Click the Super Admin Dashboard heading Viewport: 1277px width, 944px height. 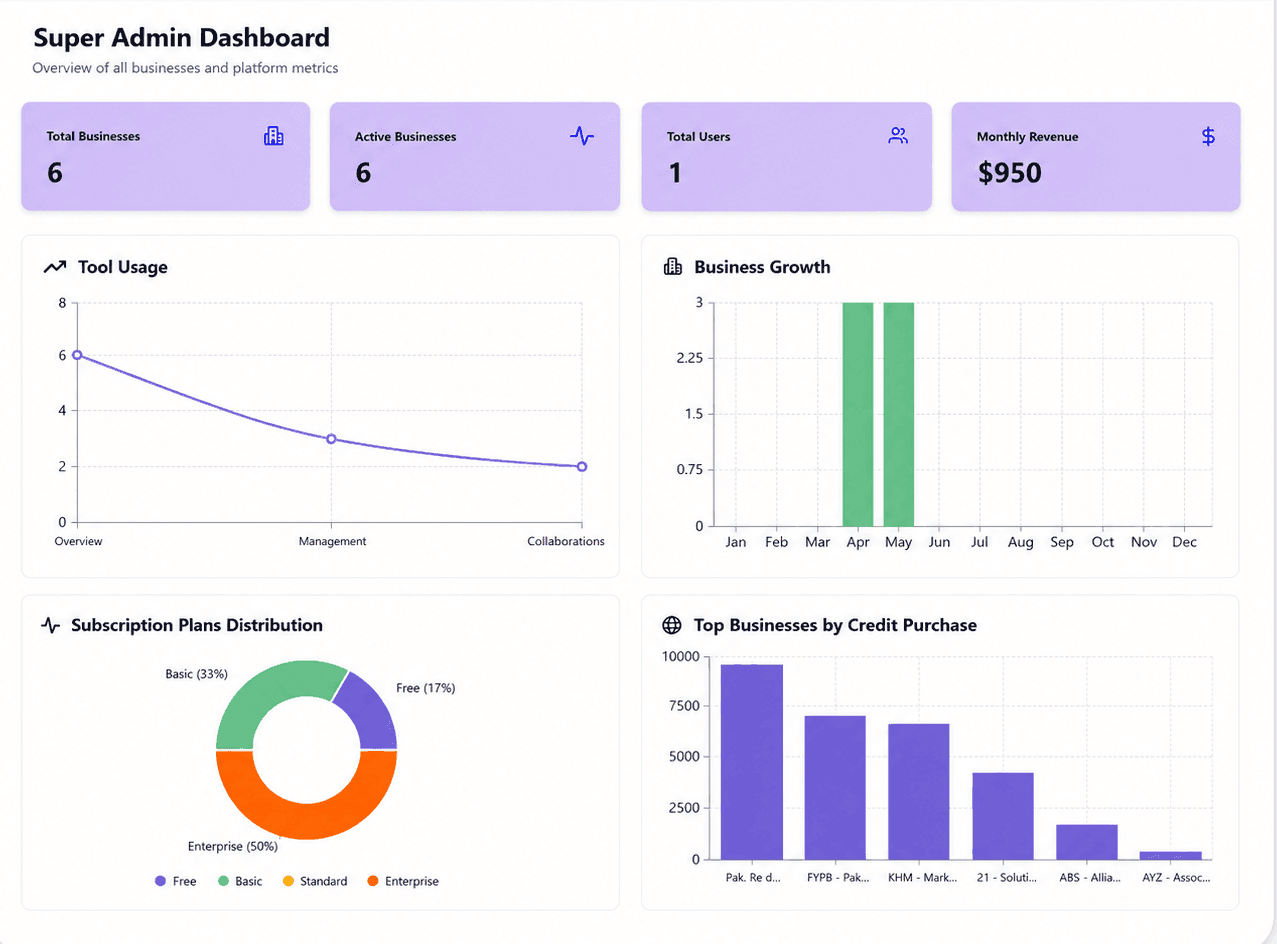tap(181, 38)
